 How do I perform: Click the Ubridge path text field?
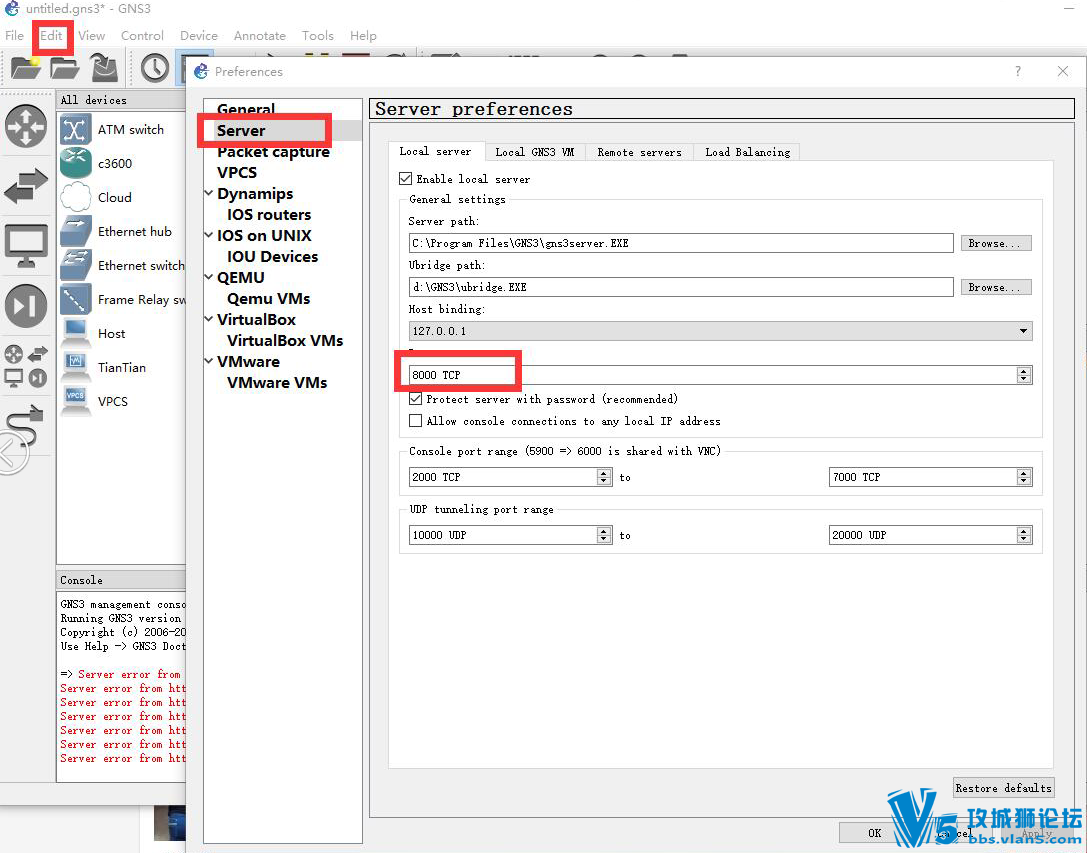[x=681, y=287]
